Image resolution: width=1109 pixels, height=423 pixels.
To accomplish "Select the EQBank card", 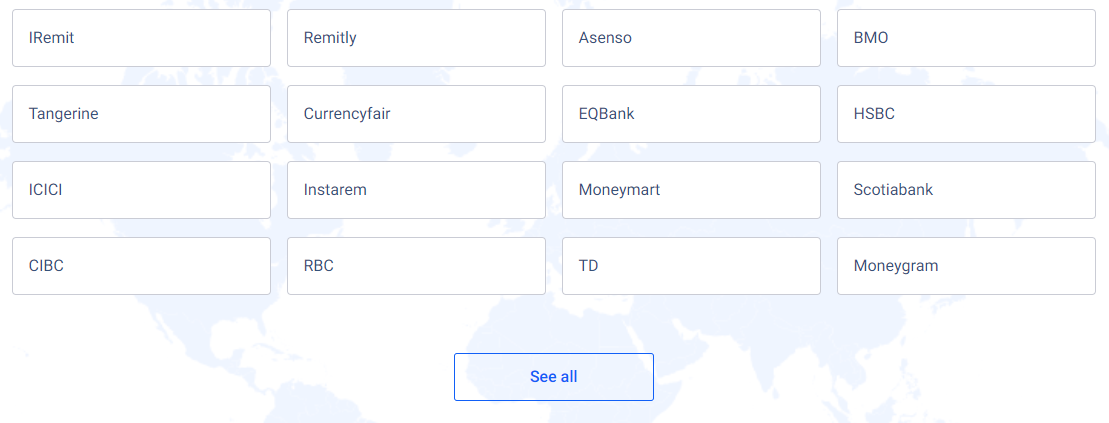I will click(x=691, y=114).
